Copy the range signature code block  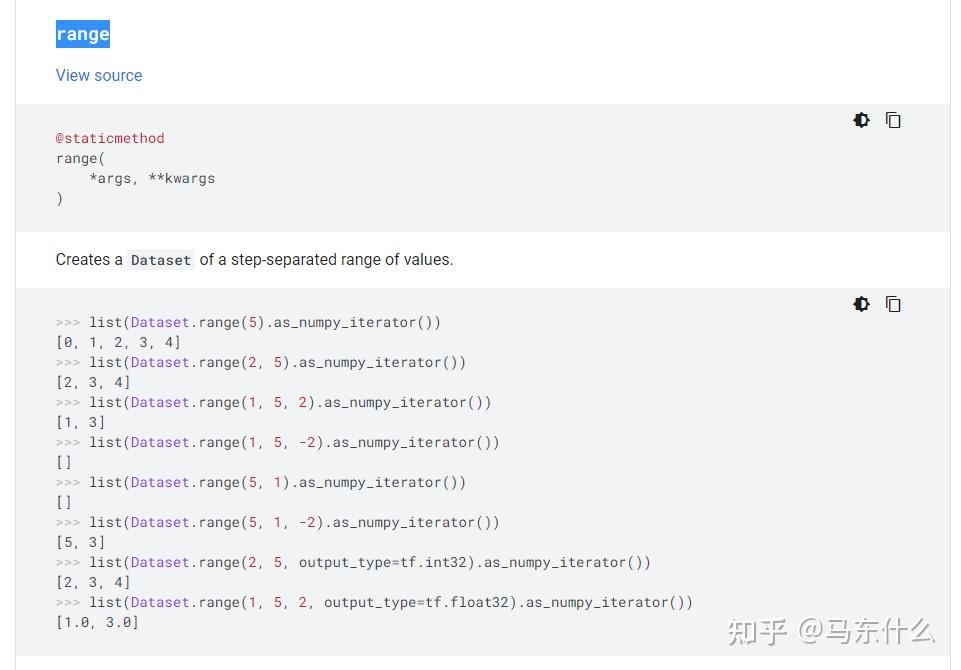coord(893,120)
